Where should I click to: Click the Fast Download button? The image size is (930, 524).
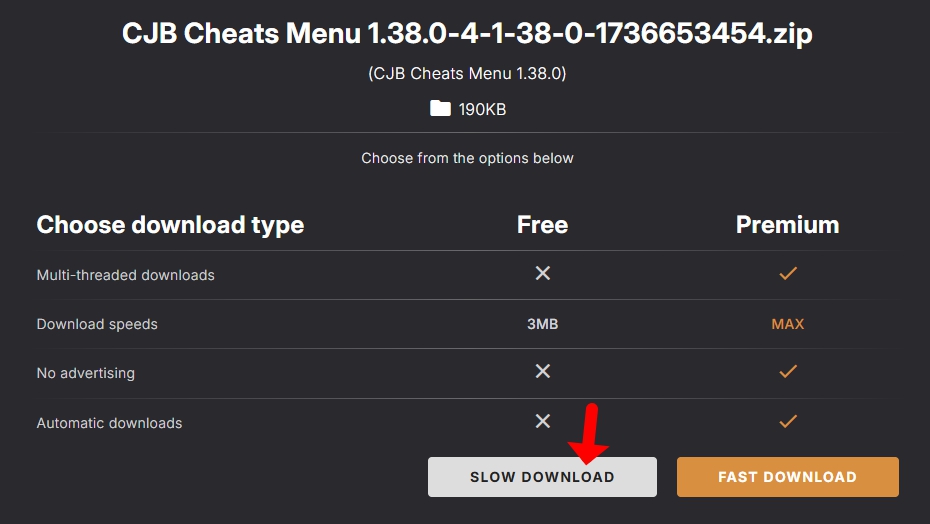(x=788, y=477)
